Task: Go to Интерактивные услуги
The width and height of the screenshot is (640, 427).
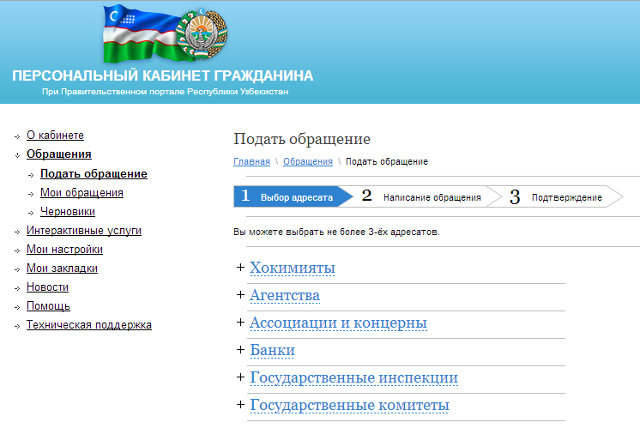Action: point(84,231)
